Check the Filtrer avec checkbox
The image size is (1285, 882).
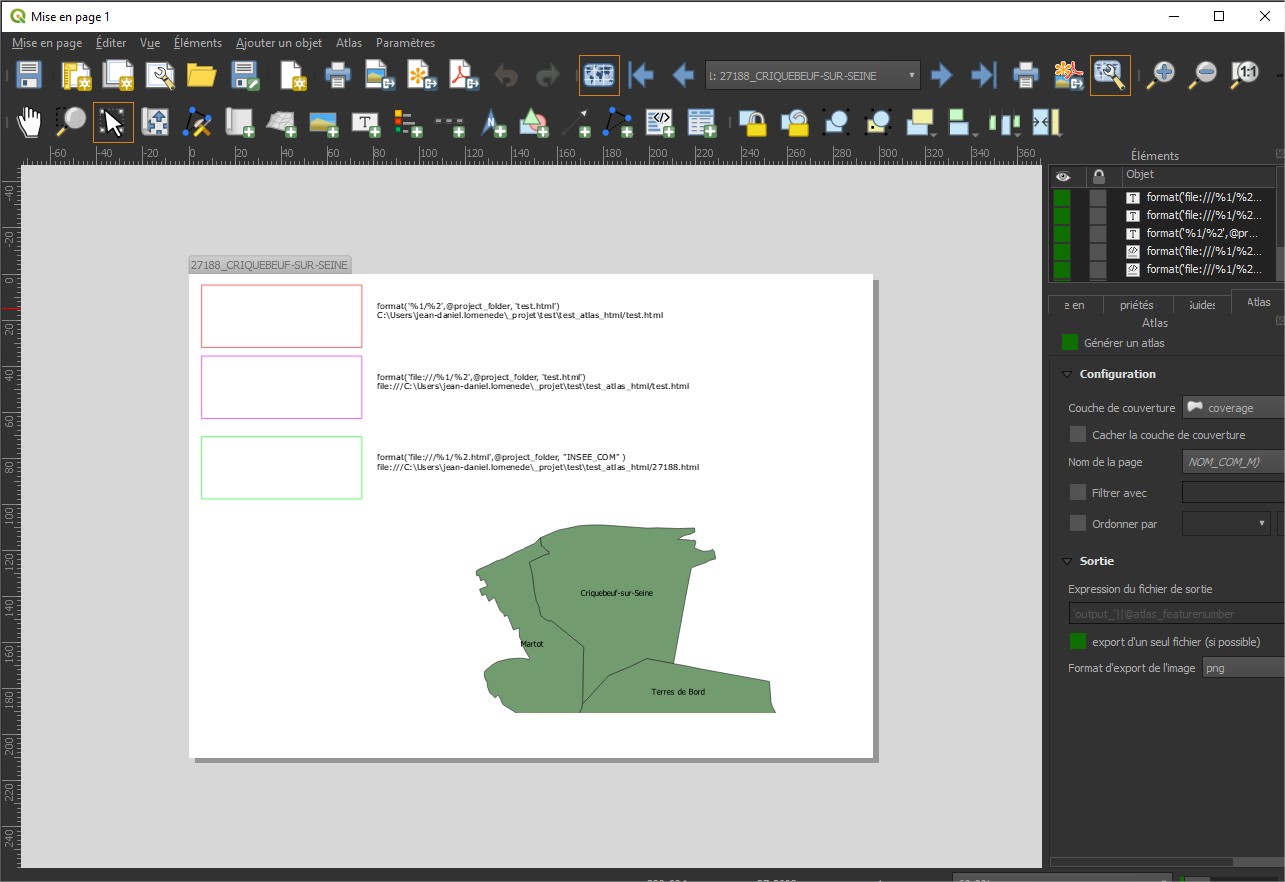point(1078,493)
